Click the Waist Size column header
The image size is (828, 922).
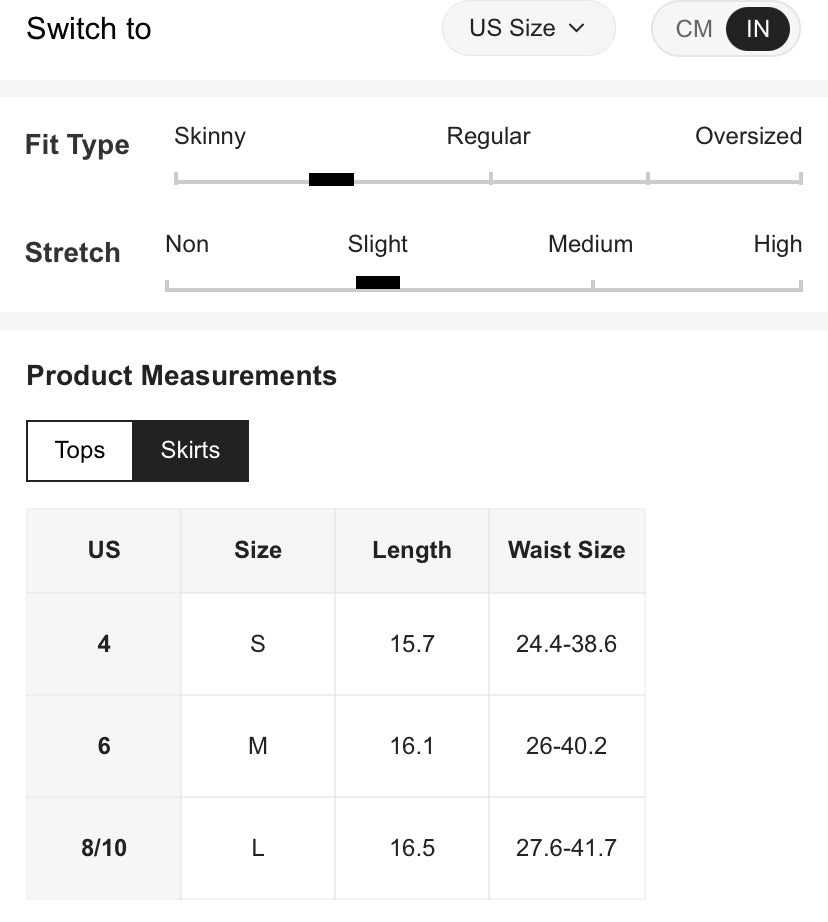click(x=566, y=550)
